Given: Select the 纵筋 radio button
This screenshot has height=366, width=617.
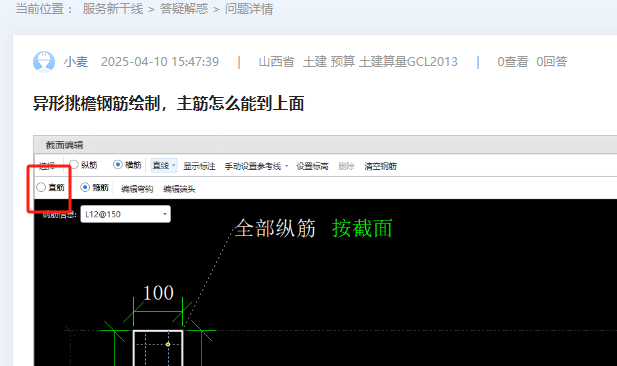Looking at the screenshot, I should click(x=74, y=165).
